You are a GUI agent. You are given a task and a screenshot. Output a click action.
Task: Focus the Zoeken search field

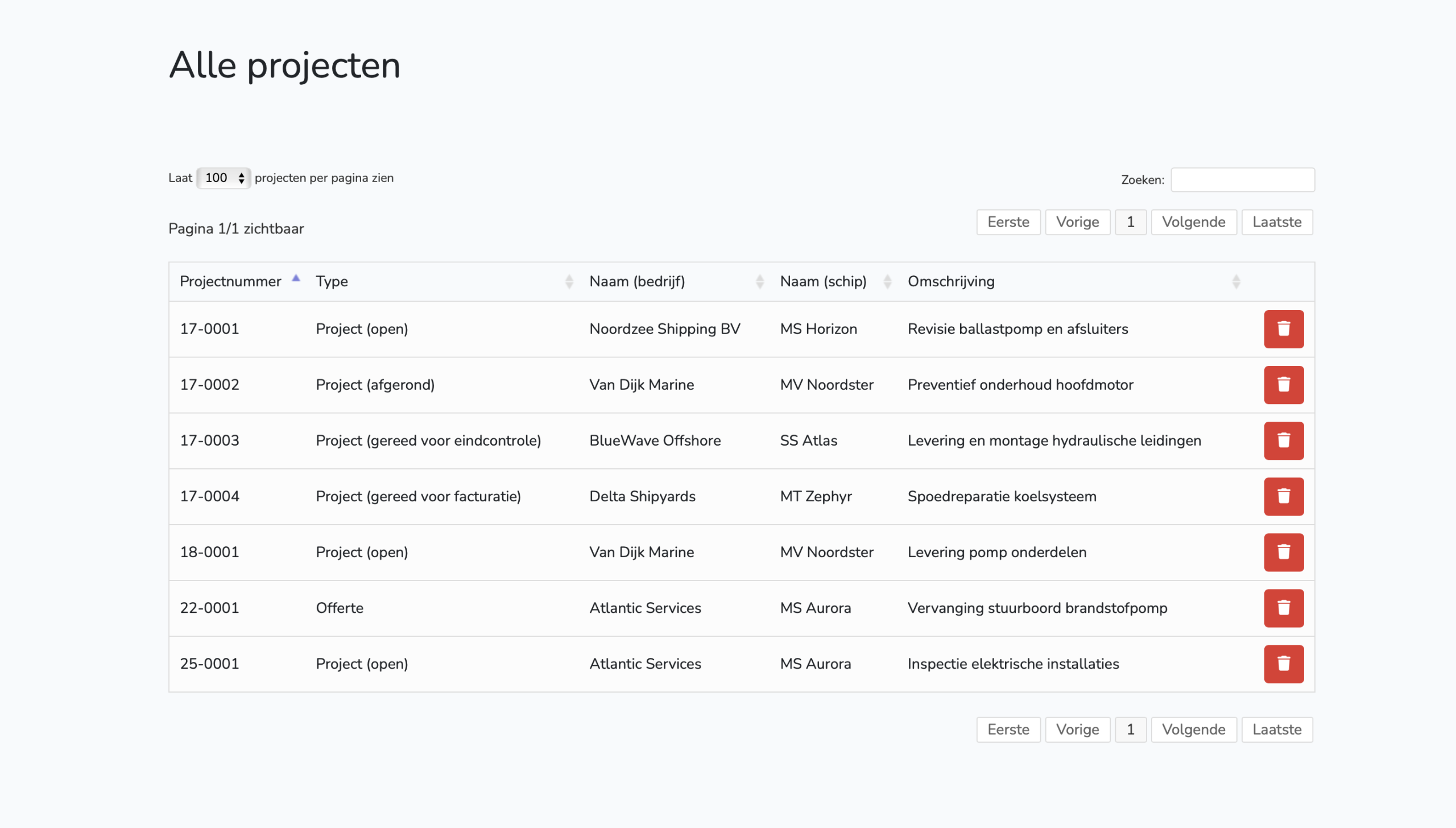coord(1242,180)
